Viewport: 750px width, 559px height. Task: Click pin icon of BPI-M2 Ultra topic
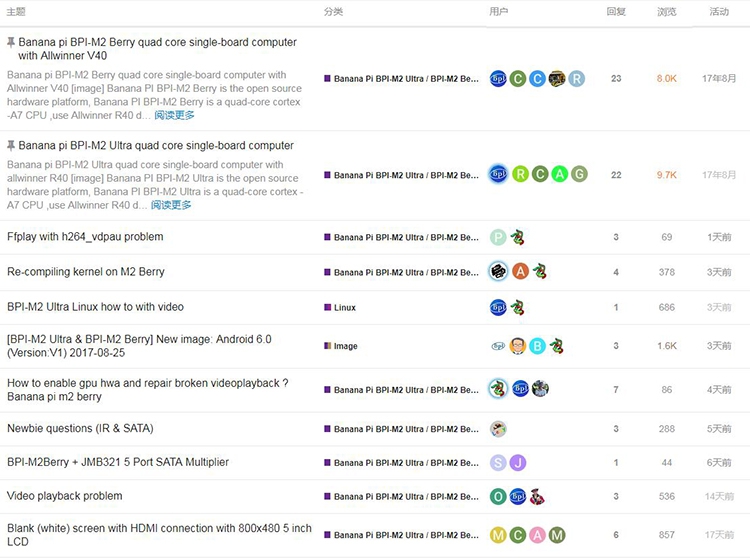[11, 146]
